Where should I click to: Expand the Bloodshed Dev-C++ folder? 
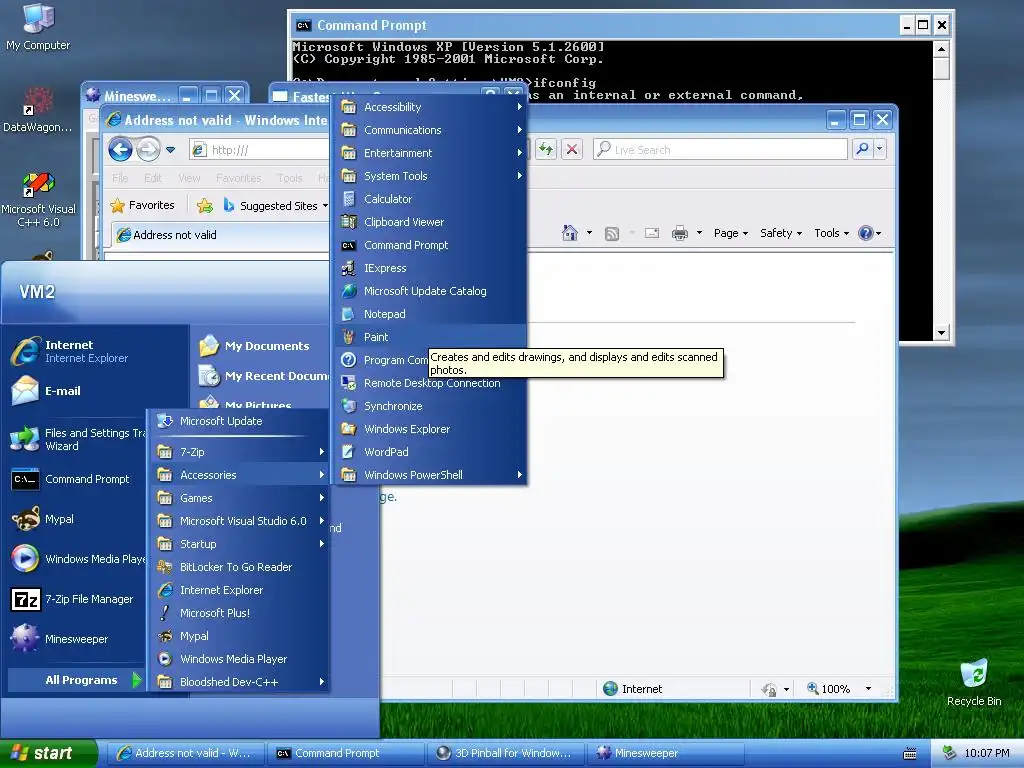point(240,682)
